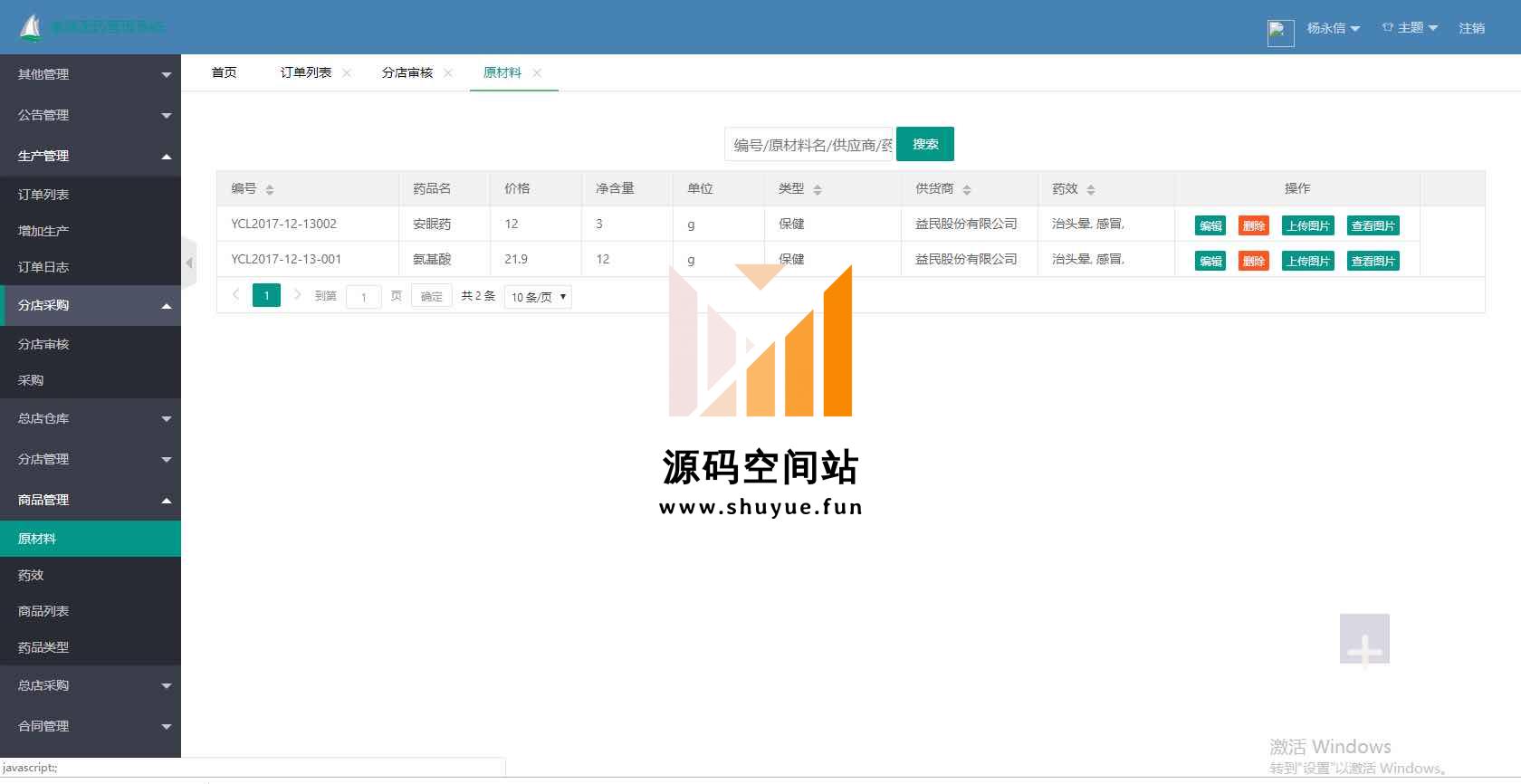View images for 氨基酸 row

coord(1373,261)
